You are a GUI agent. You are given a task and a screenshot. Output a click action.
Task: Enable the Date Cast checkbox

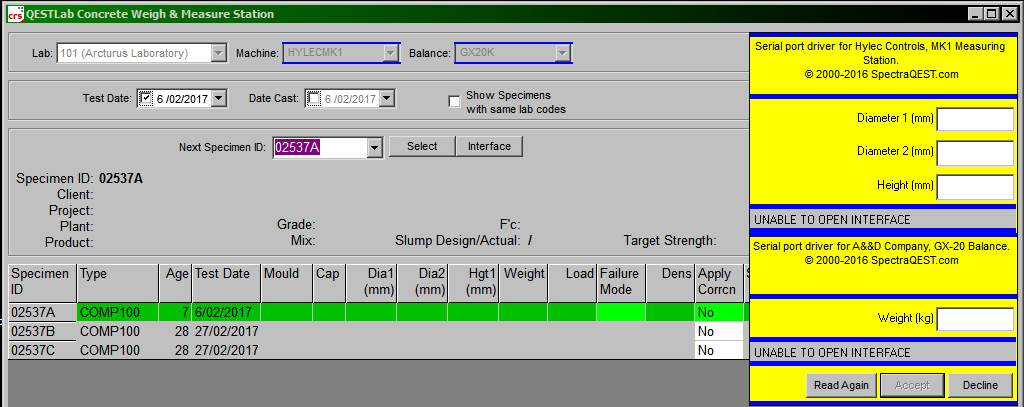pyautogui.click(x=314, y=99)
